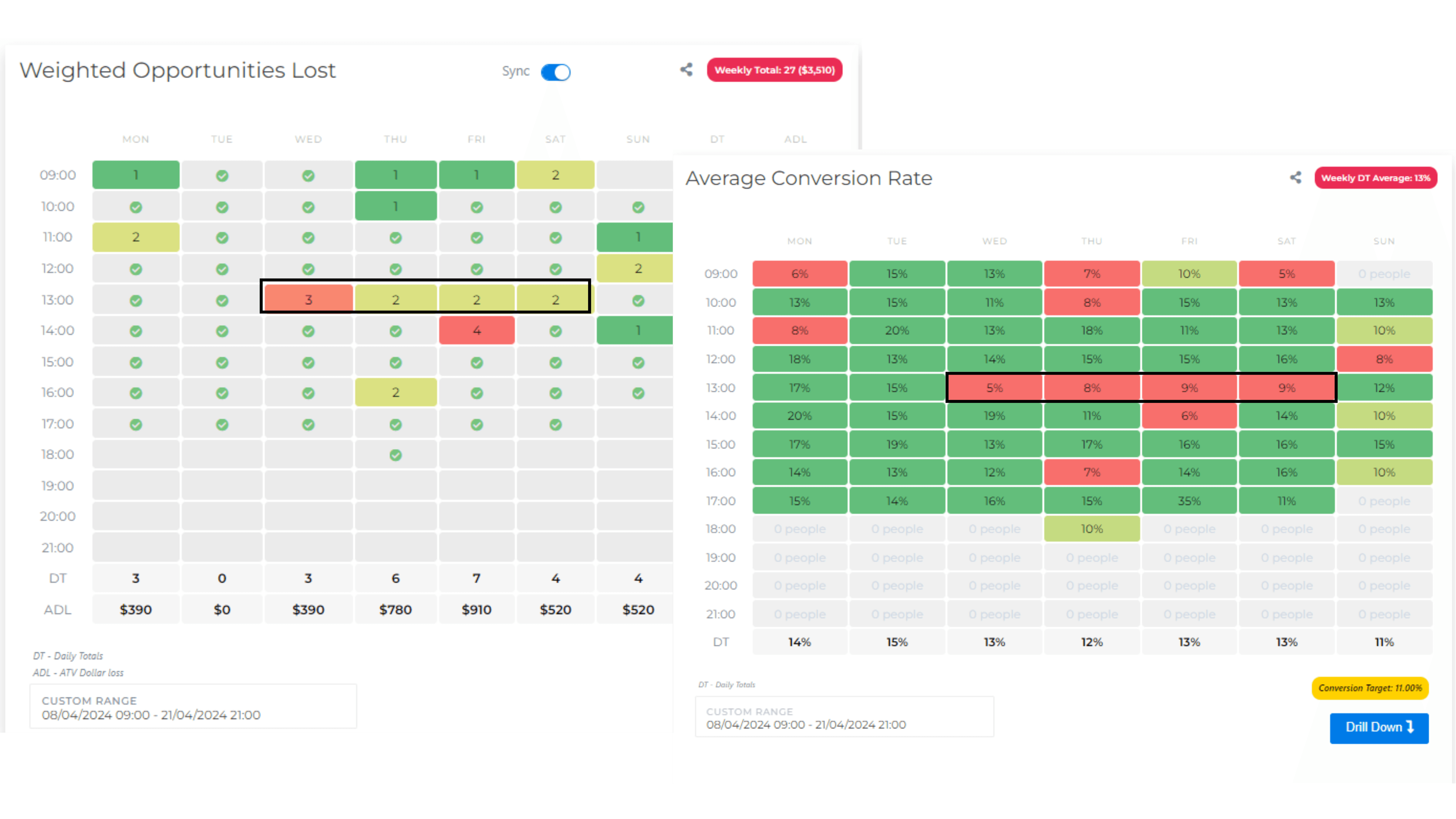
Task: Click green check icon at Tuesday 09:00
Action: click(222, 176)
